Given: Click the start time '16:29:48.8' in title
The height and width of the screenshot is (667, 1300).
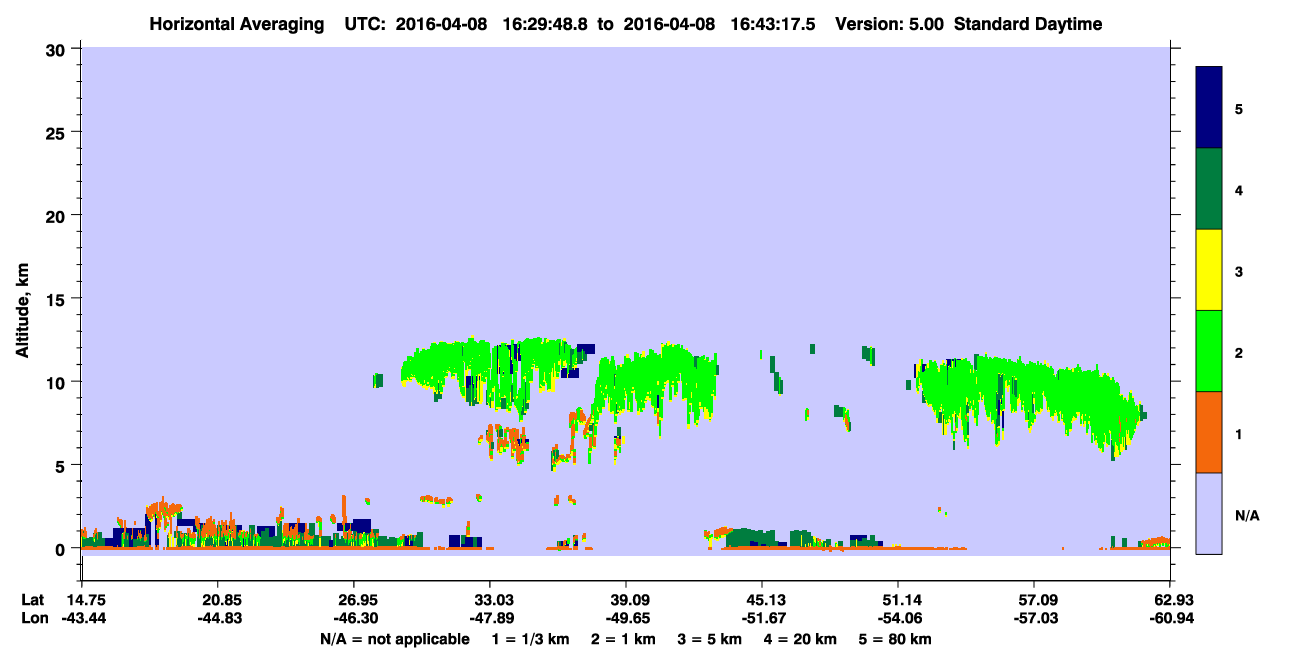Looking at the screenshot, I should point(545,24).
